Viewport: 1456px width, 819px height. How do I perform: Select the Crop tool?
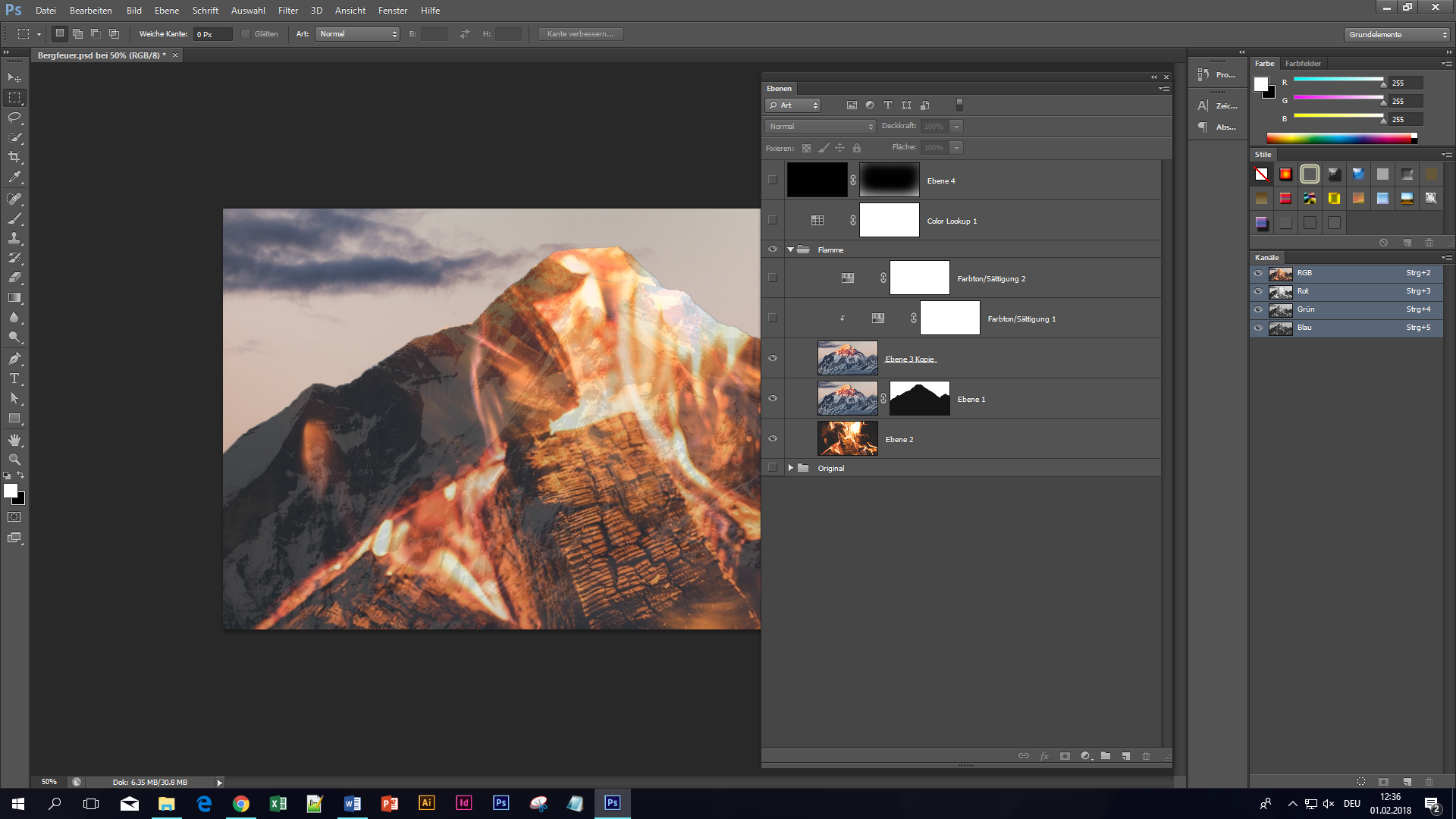click(14, 154)
